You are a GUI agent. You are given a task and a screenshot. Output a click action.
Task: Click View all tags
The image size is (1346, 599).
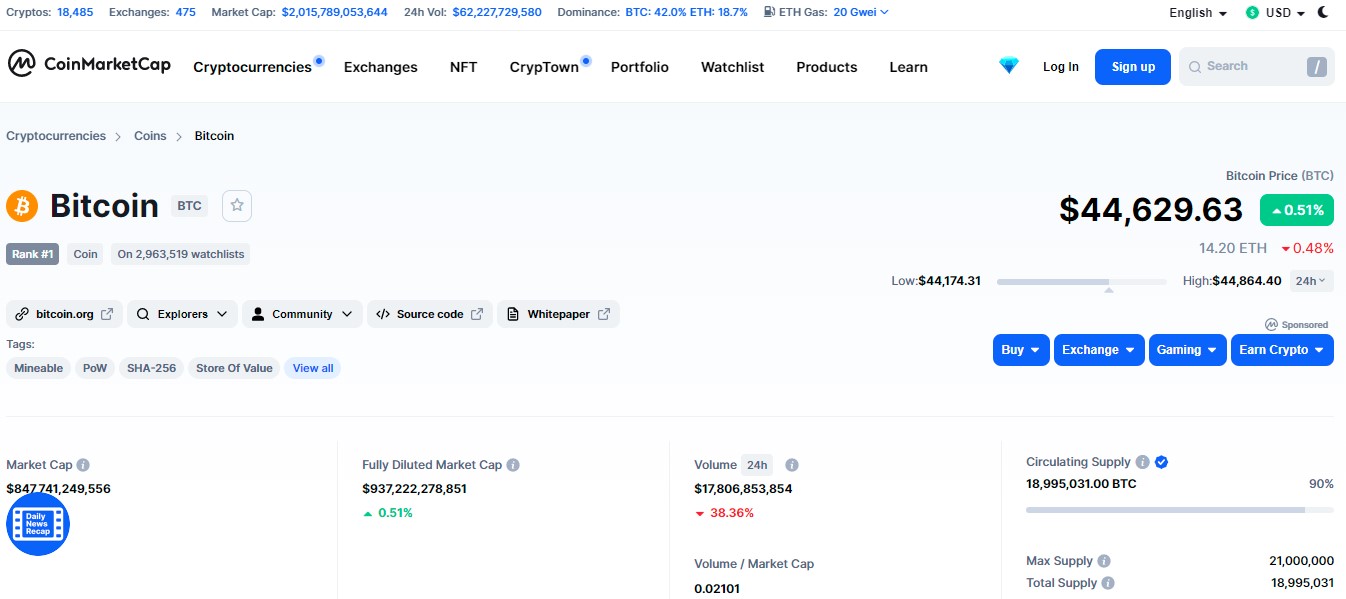[x=313, y=368]
